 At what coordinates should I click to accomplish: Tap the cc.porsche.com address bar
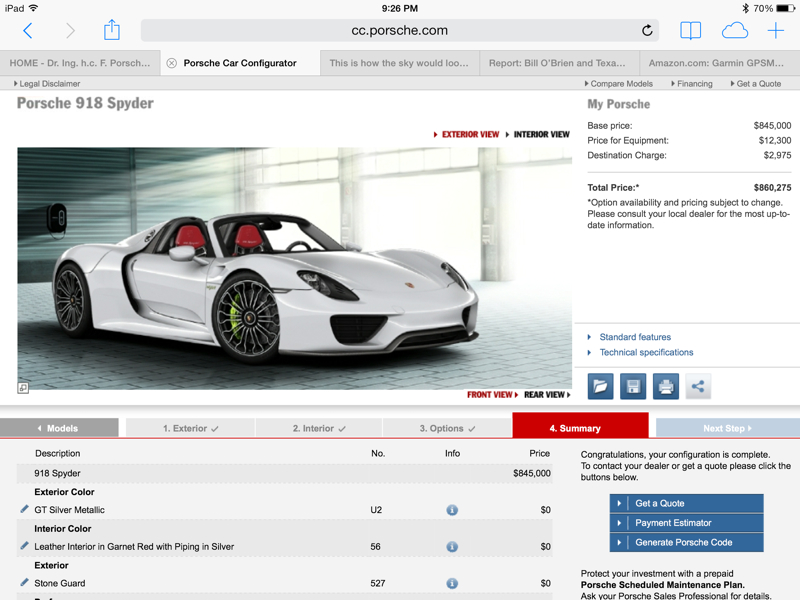tap(400, 31)
